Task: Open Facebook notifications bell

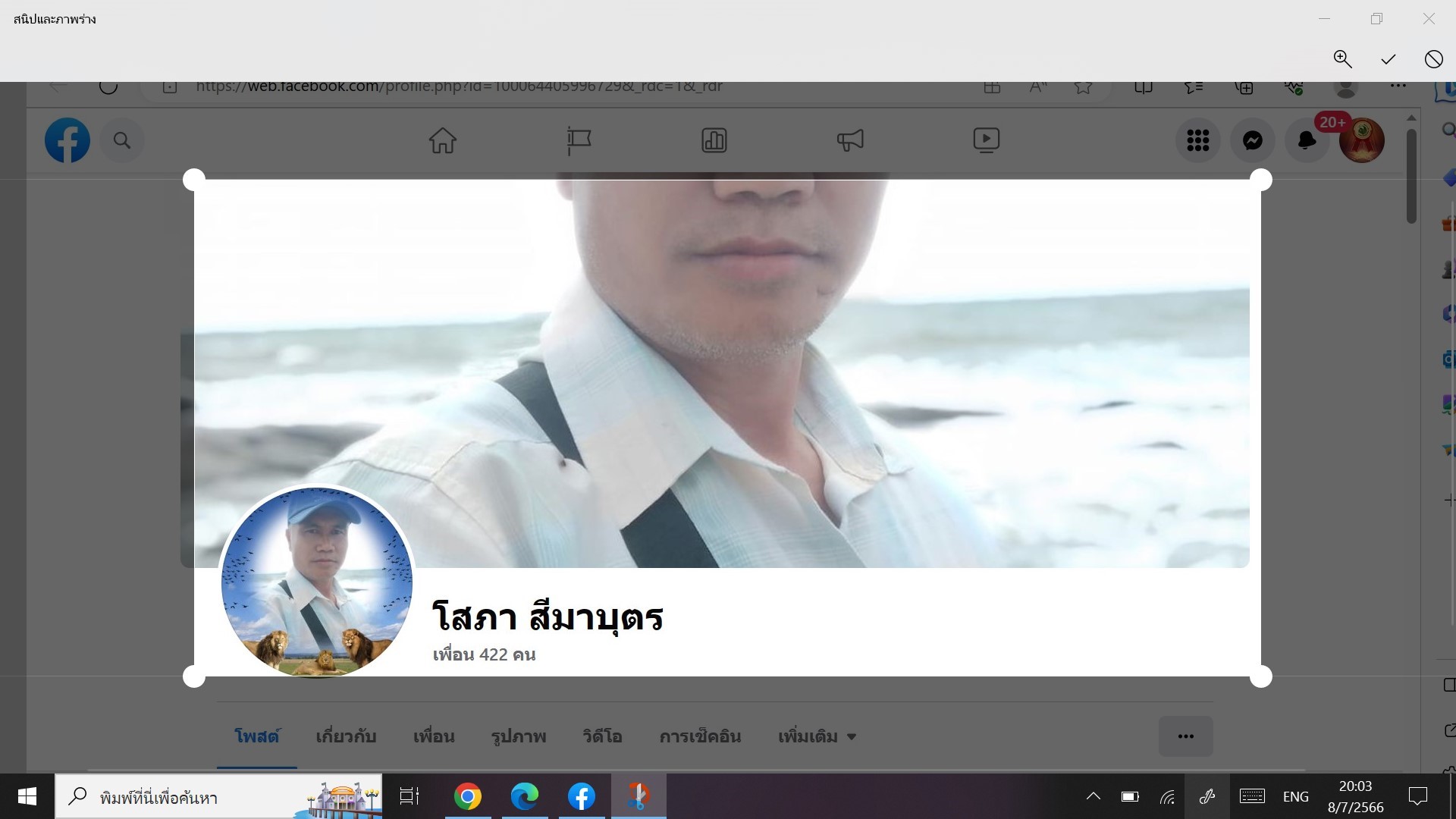Action: [1307, 140]
